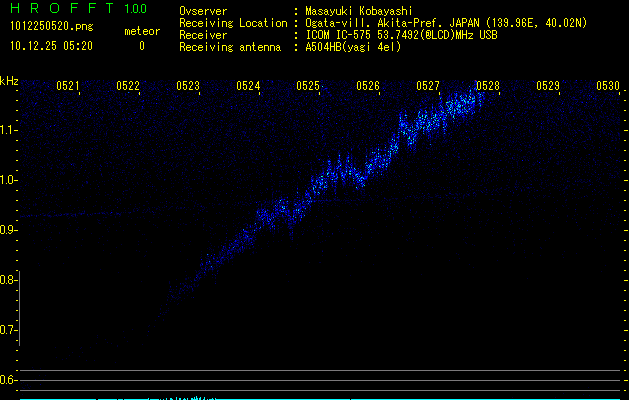Click the "meteor" counter label
This screenshot has height=400, width=629.
tap(142, 31)
